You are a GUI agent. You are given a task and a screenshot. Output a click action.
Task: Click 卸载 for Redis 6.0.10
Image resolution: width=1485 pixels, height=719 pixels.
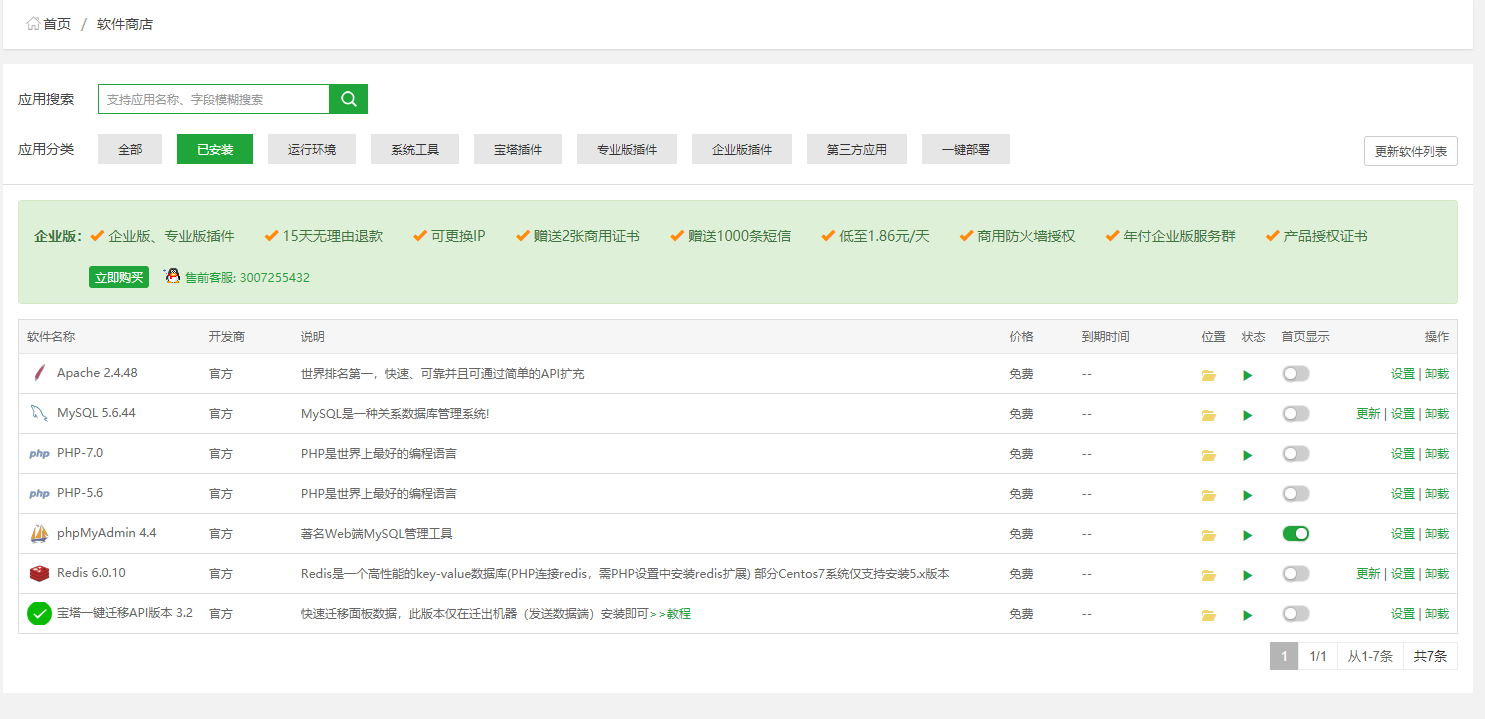point(1437,574)
